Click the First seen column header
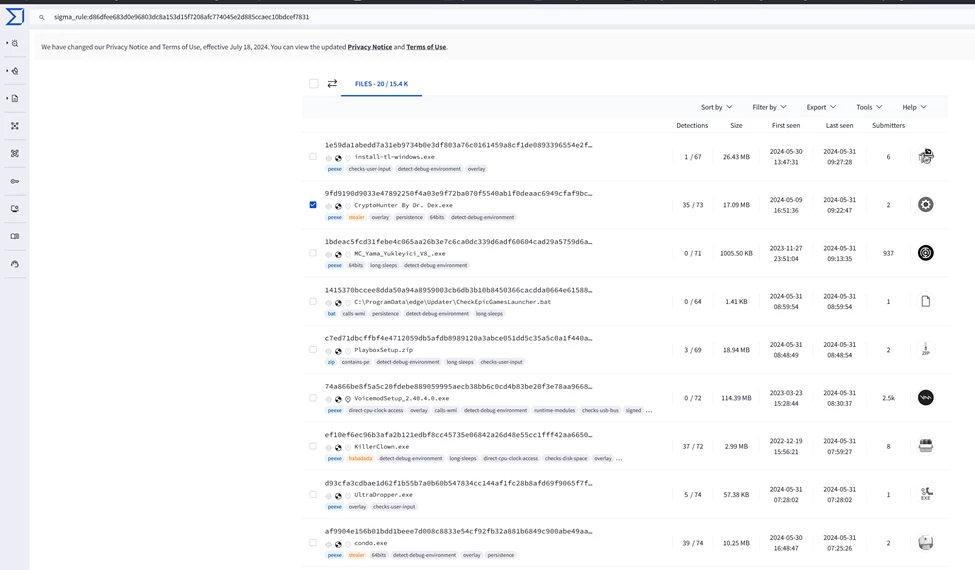 point(786,126)
